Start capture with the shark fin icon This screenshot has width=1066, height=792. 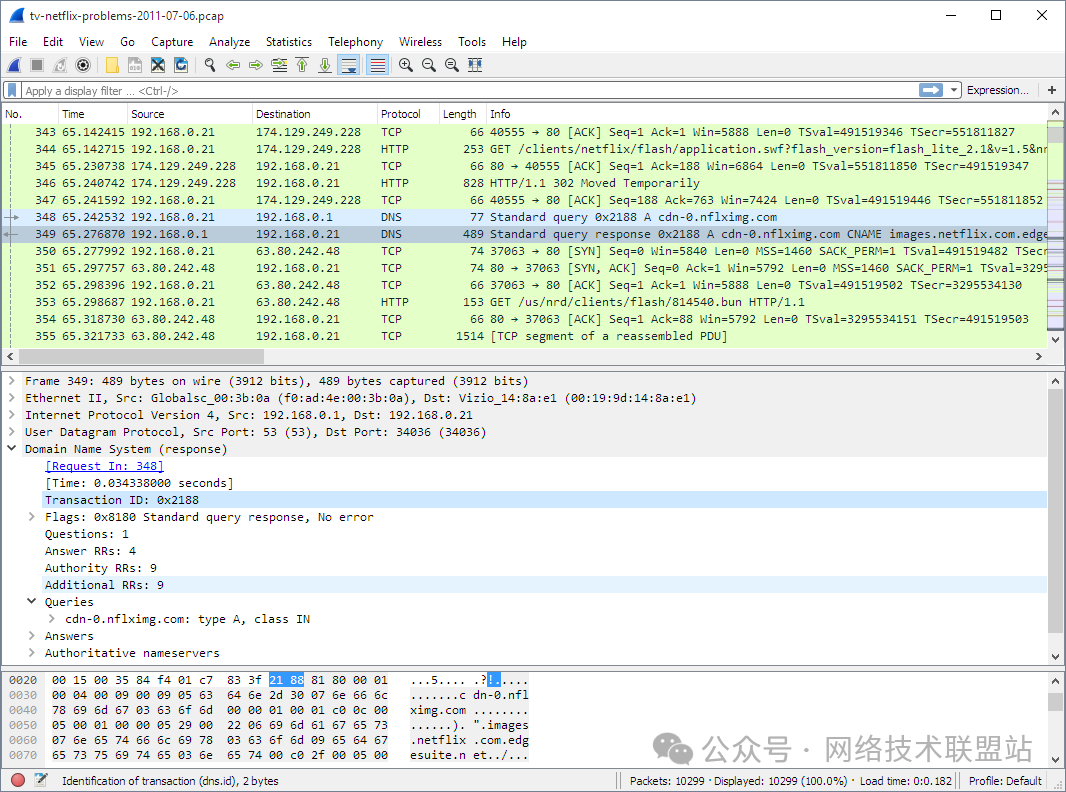(14, 65)
